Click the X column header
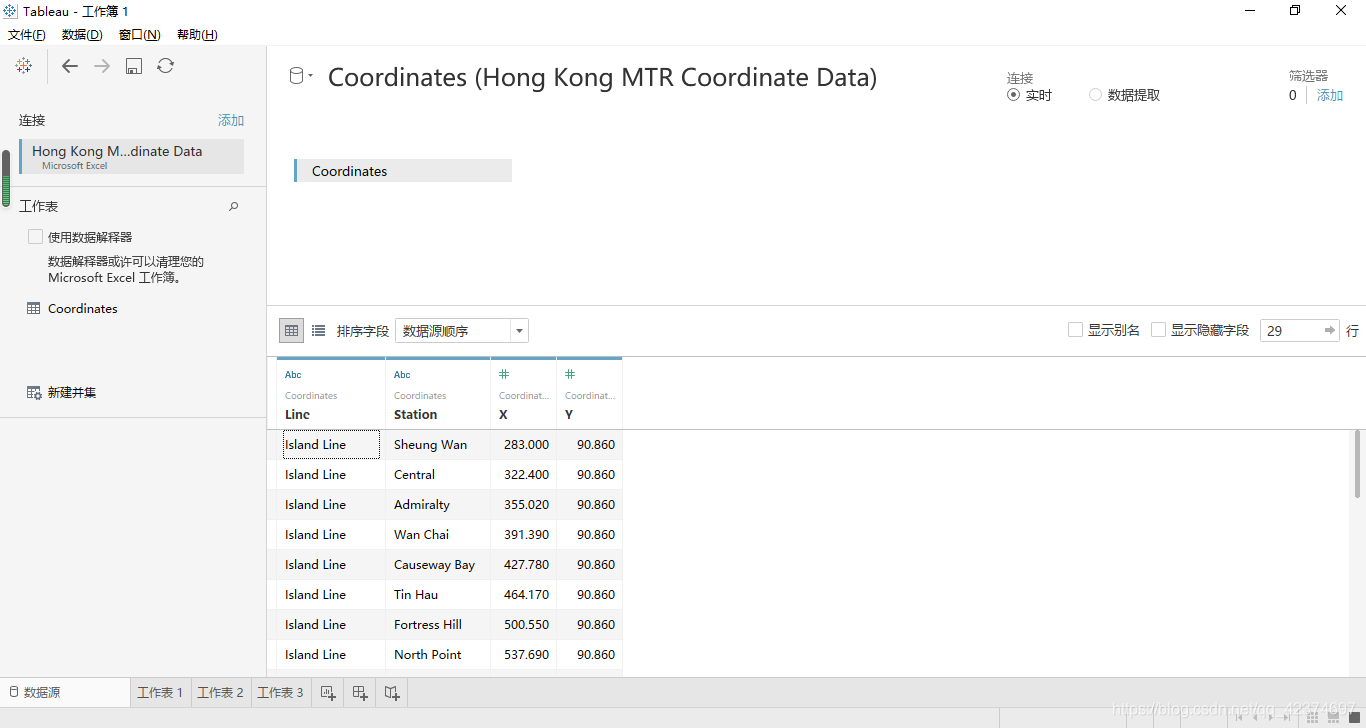The image size is (1366, 728). pos(524,395)
